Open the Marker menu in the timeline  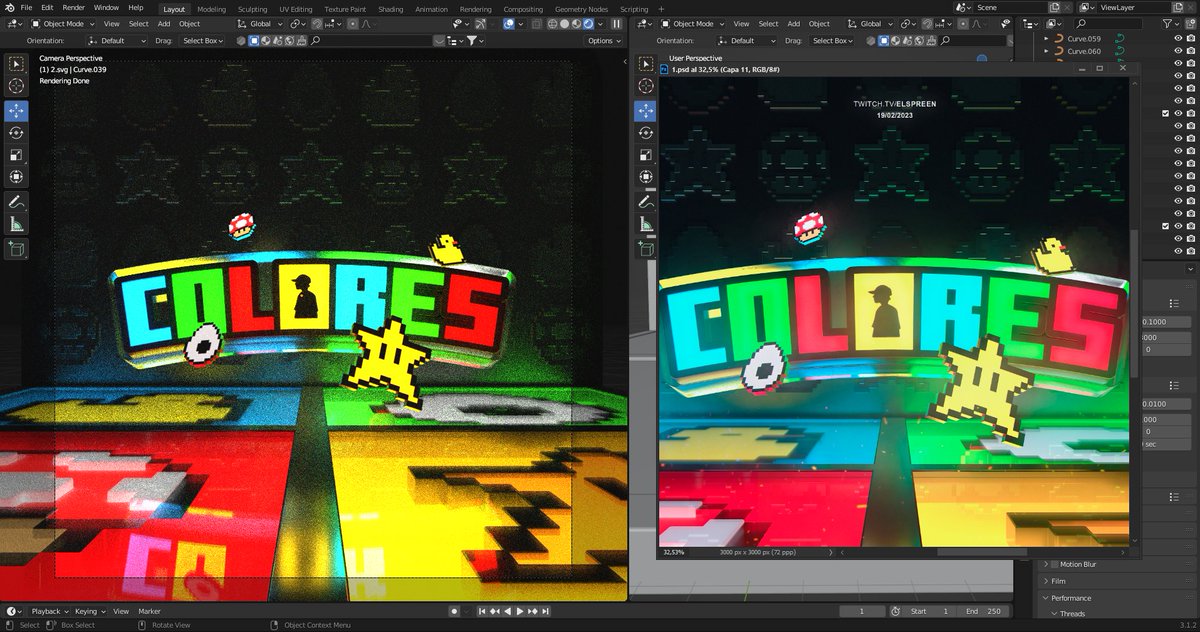click(149, 611)
